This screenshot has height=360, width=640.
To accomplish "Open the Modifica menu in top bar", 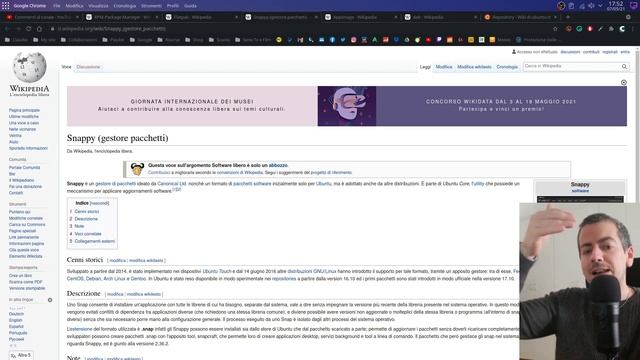I will click(74, 6).
